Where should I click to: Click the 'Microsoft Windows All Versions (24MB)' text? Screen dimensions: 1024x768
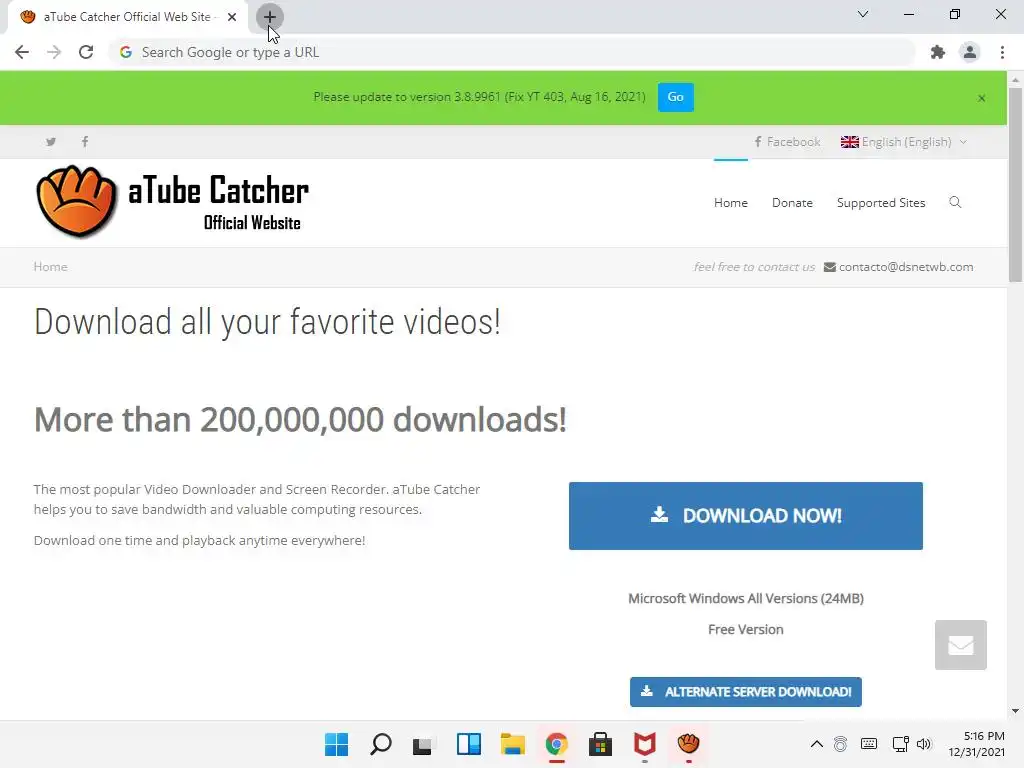745,598
